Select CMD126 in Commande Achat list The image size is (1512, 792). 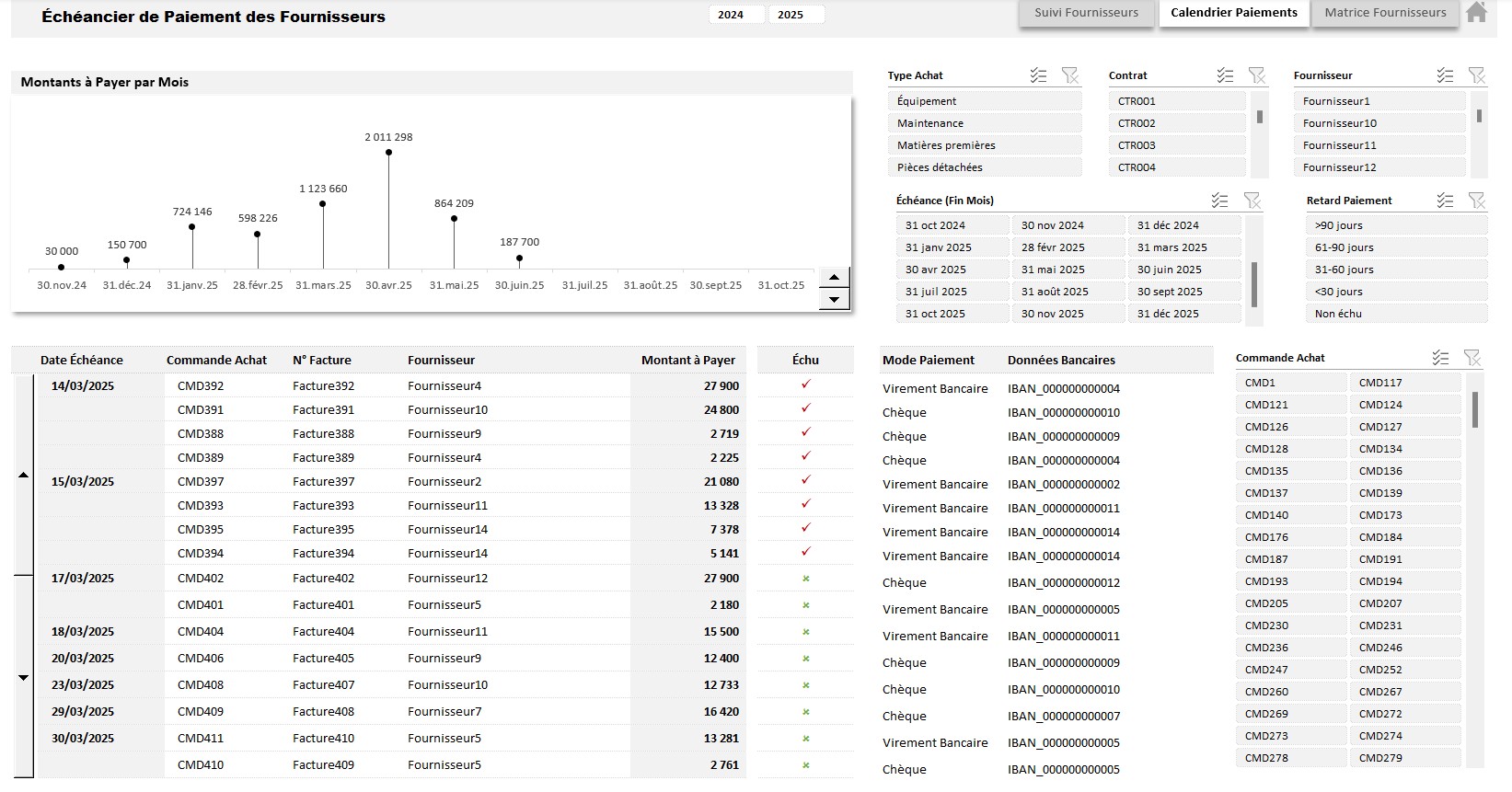point(1290,427)
